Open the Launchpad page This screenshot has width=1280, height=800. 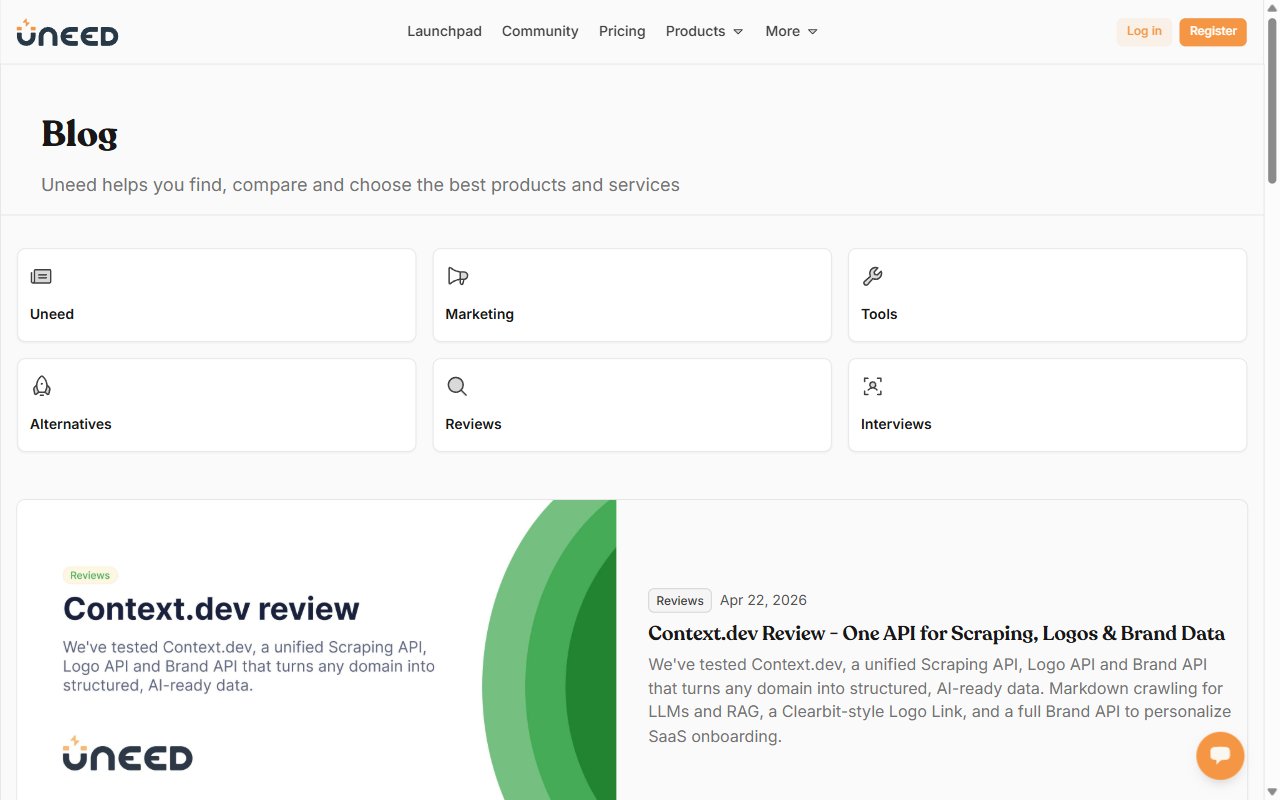coord(444,31)
